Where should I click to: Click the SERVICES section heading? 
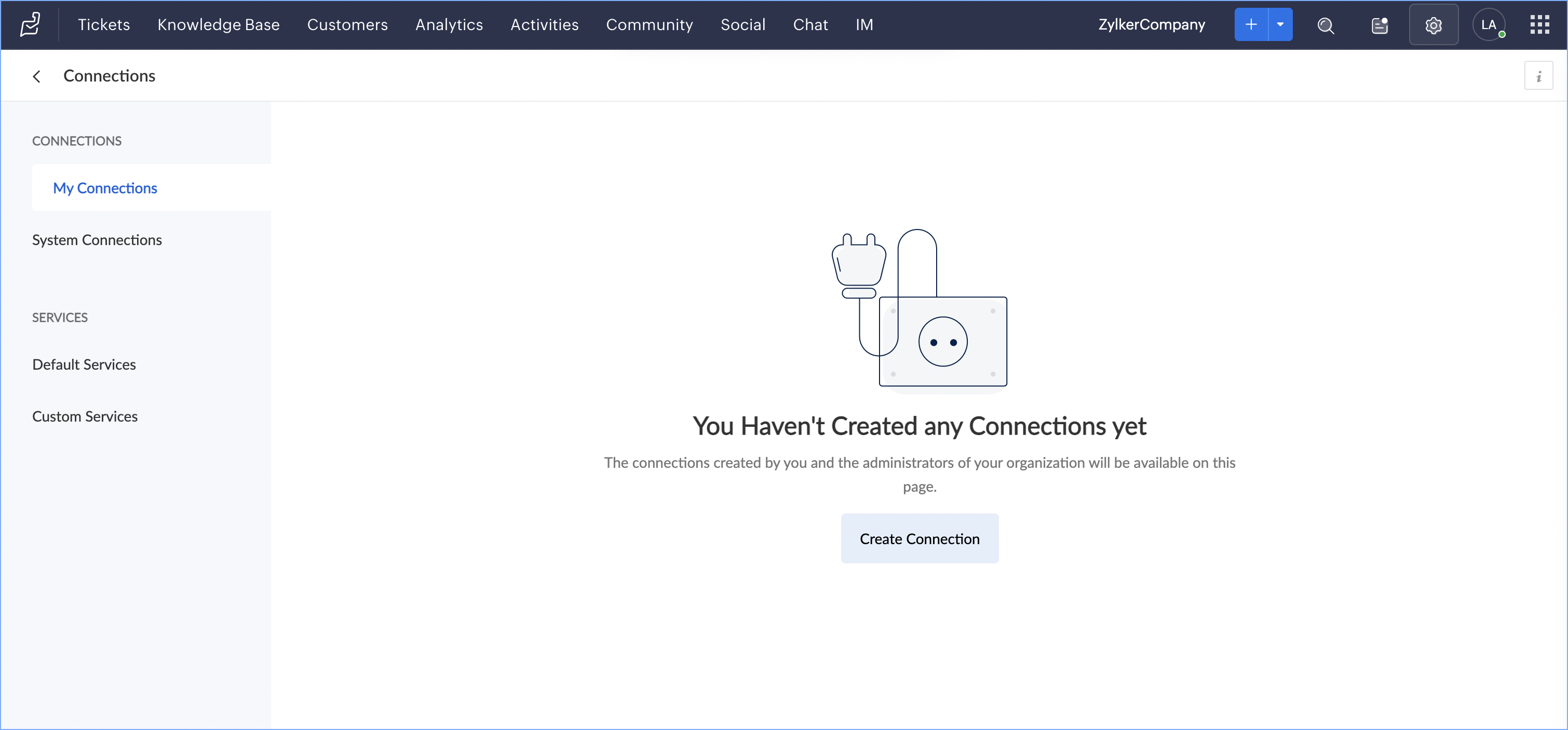(60, 317)
